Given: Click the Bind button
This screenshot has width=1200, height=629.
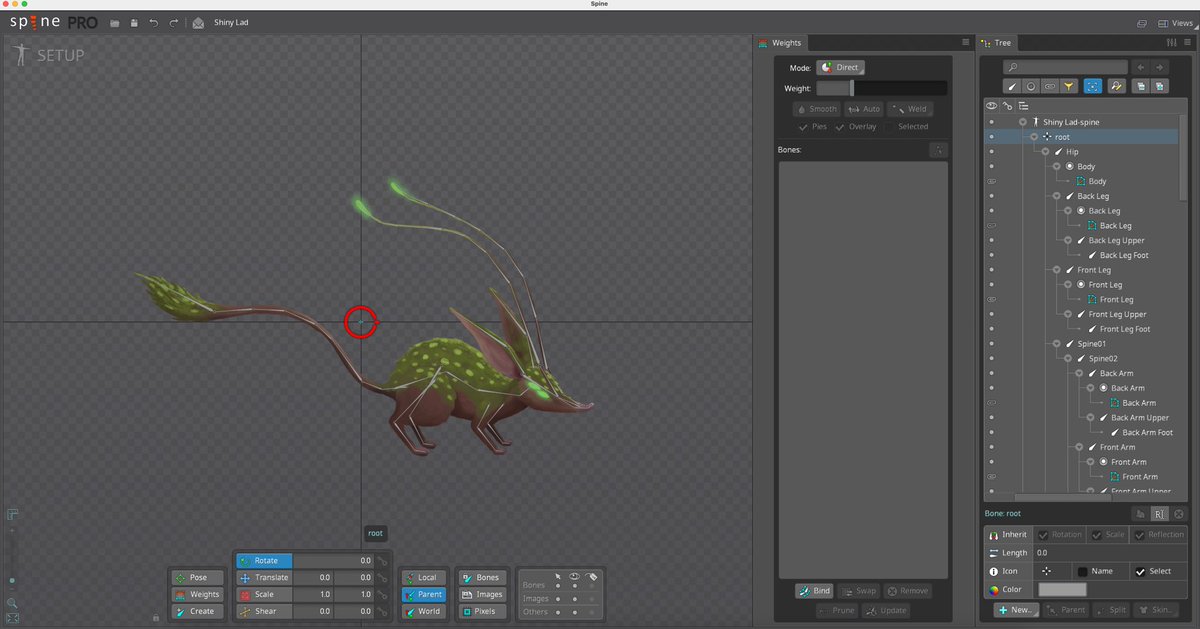Looking at the screenshot, I should click(x=814, y=590).
